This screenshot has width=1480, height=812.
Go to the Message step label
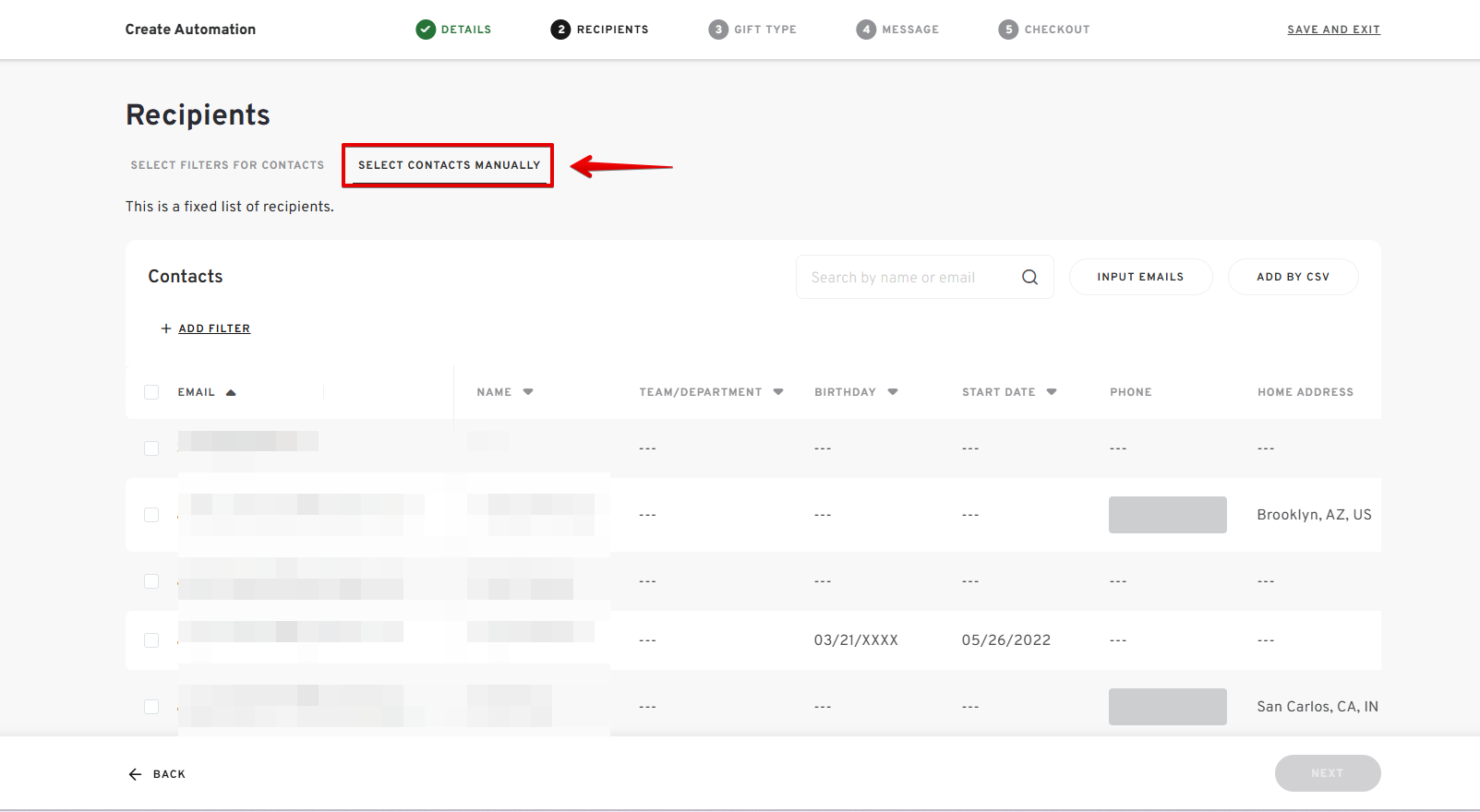point(910,30)
